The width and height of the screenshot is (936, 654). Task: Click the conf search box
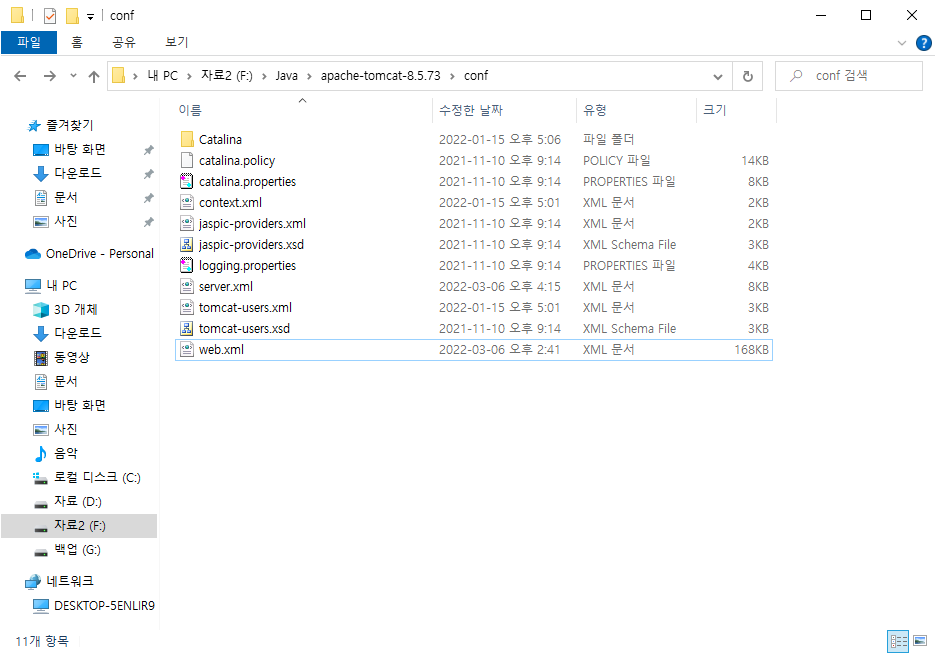(848, 76)
